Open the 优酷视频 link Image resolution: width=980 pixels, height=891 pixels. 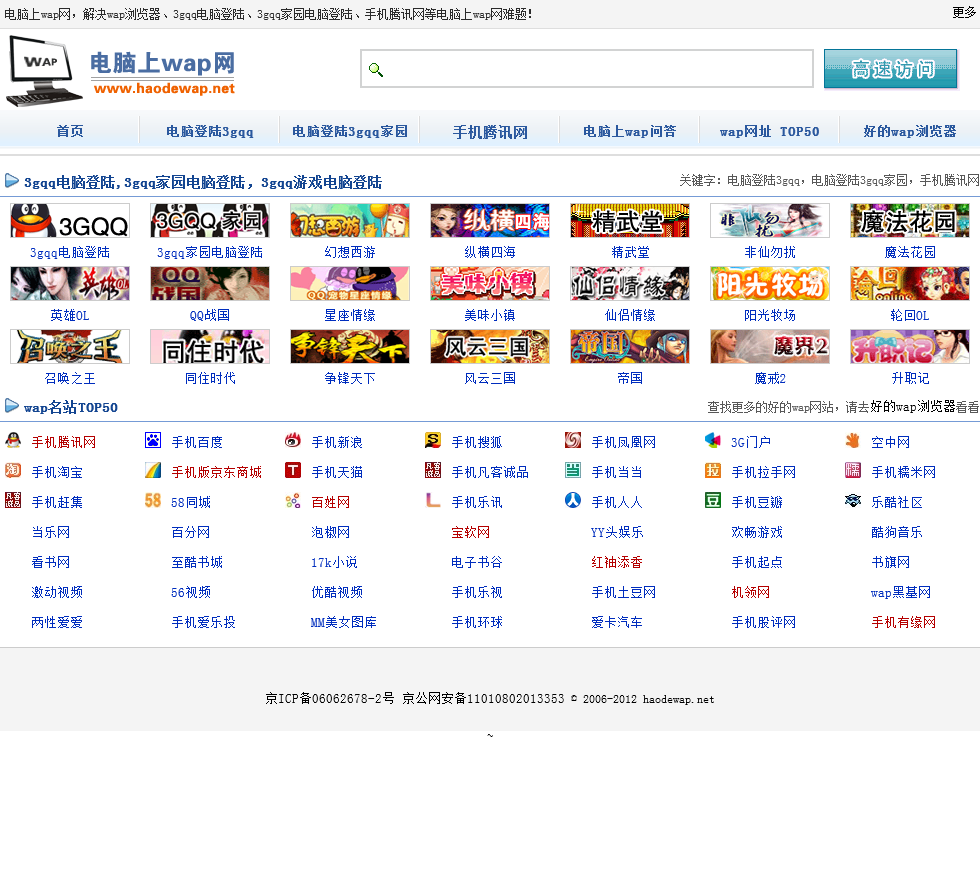[x=337, y=592]
